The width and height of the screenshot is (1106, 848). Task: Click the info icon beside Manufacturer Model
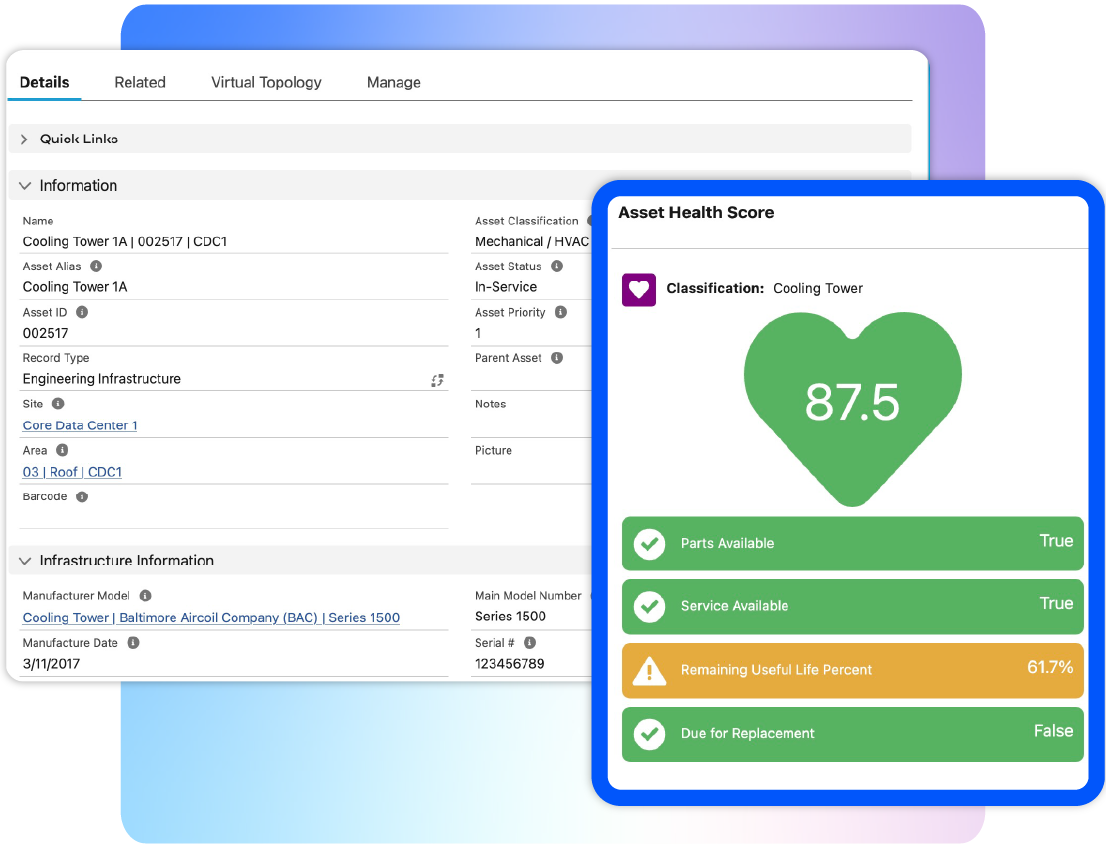(145, 595)
